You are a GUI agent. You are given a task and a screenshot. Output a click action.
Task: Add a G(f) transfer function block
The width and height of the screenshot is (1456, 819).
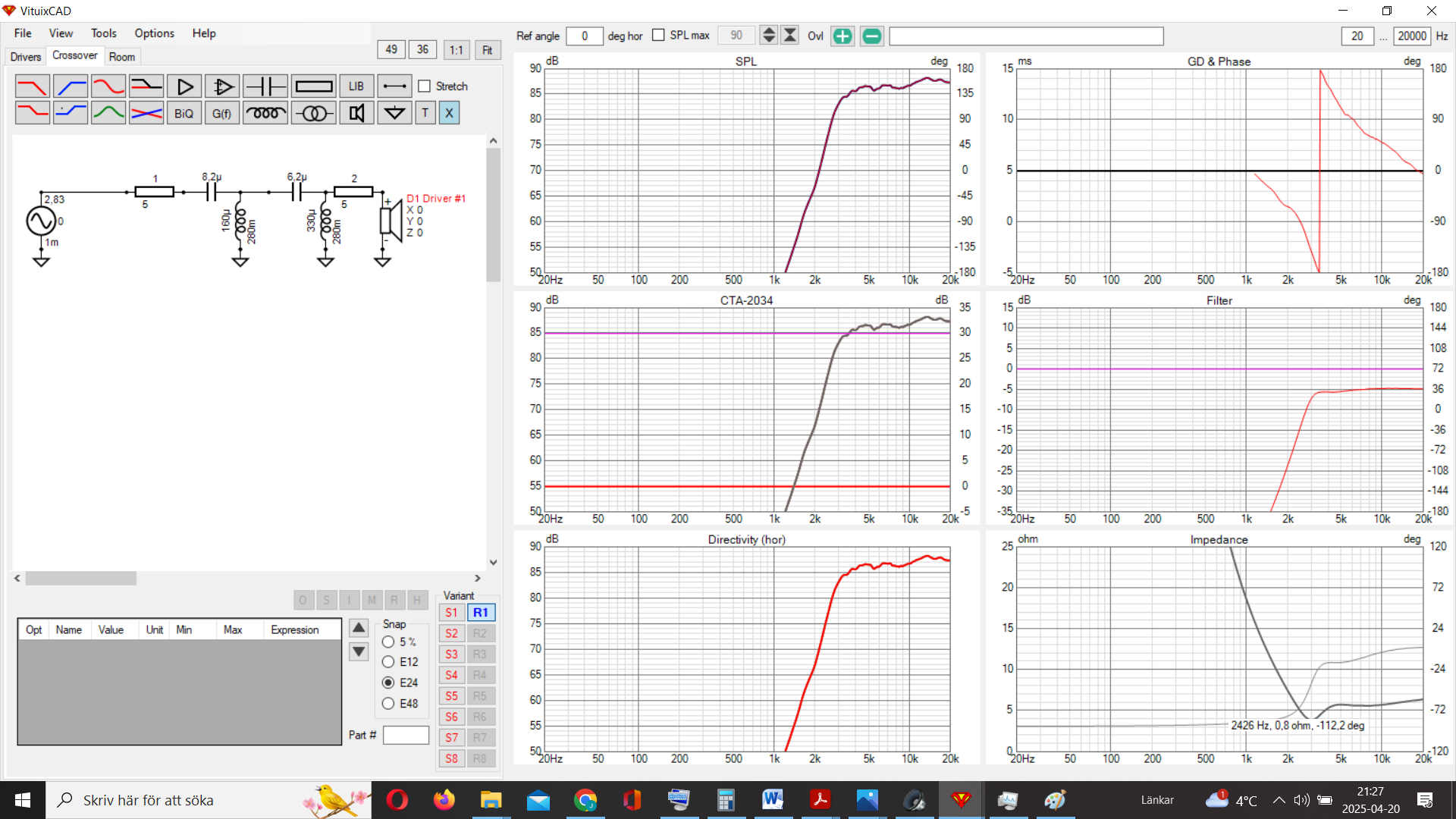[x=222, y=113]
